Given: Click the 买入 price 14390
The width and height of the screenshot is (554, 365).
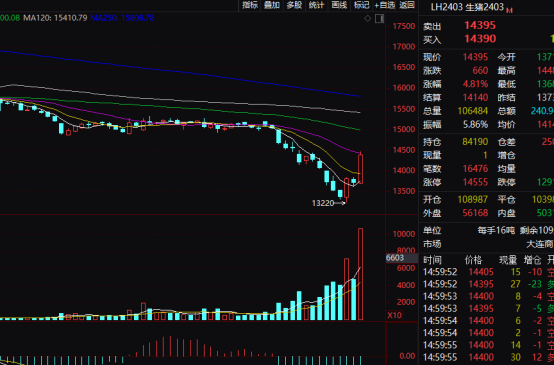Looking at the screenshot, I should click(480, 39).
